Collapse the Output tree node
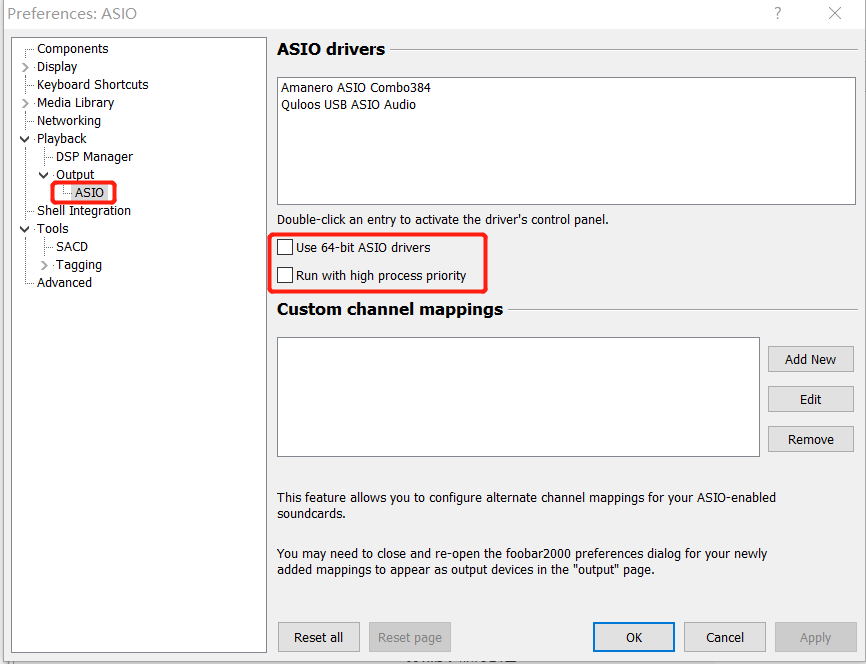Image resolution: width=866 pixels, height=664 pixels. click(44, 175)
